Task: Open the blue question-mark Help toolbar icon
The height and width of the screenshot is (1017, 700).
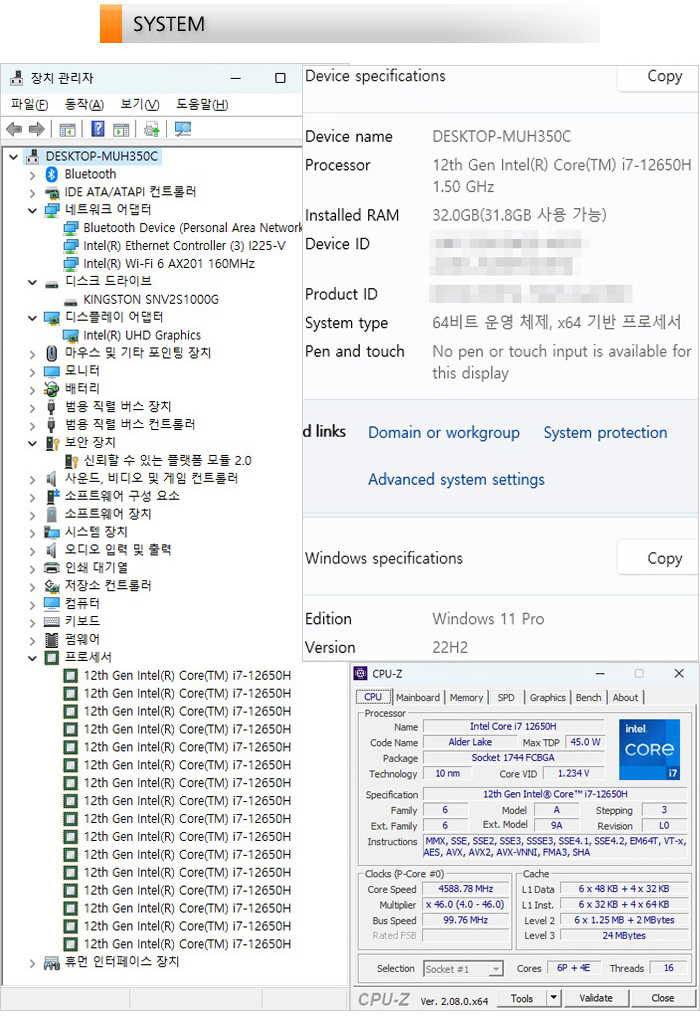Action: coord(98,129)
